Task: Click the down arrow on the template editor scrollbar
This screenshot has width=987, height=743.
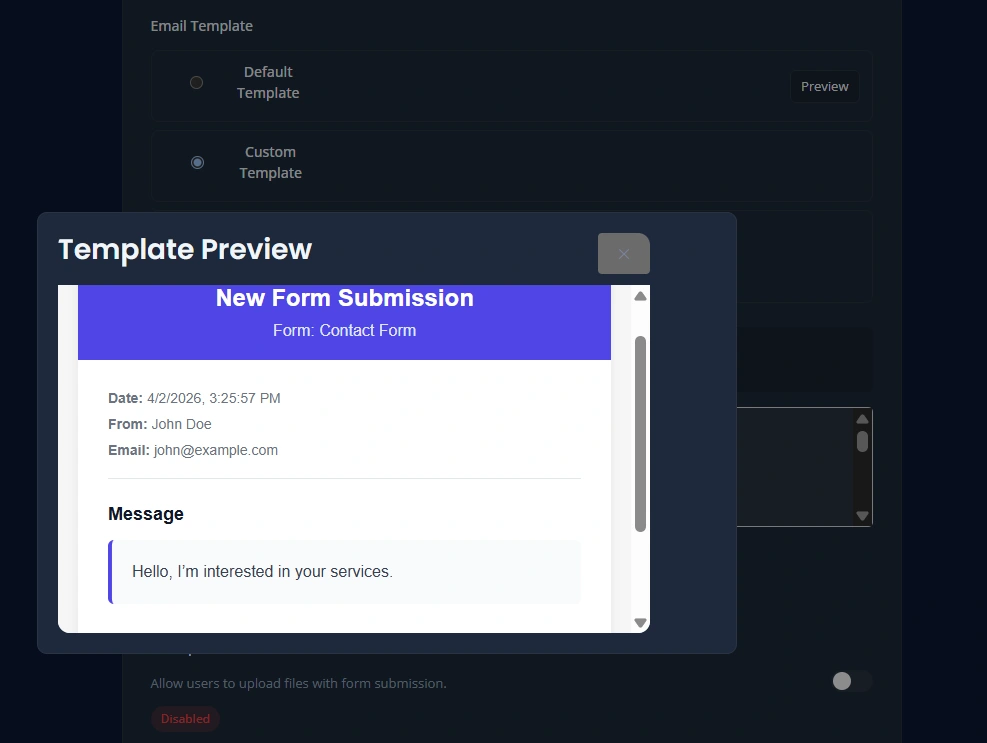Action: tap(862, 516)
